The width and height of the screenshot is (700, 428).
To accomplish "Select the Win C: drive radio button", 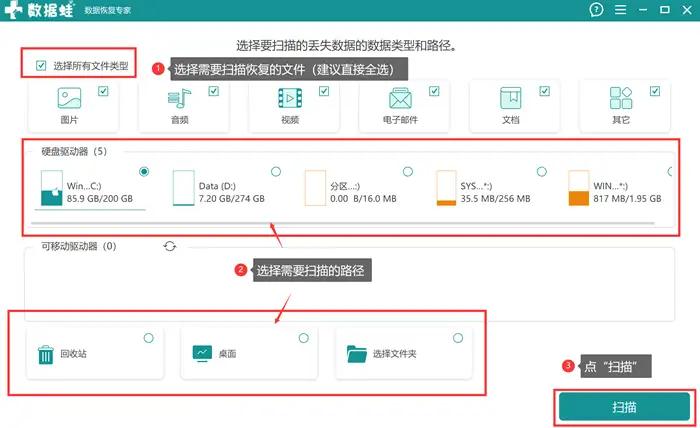I will 144,171.
